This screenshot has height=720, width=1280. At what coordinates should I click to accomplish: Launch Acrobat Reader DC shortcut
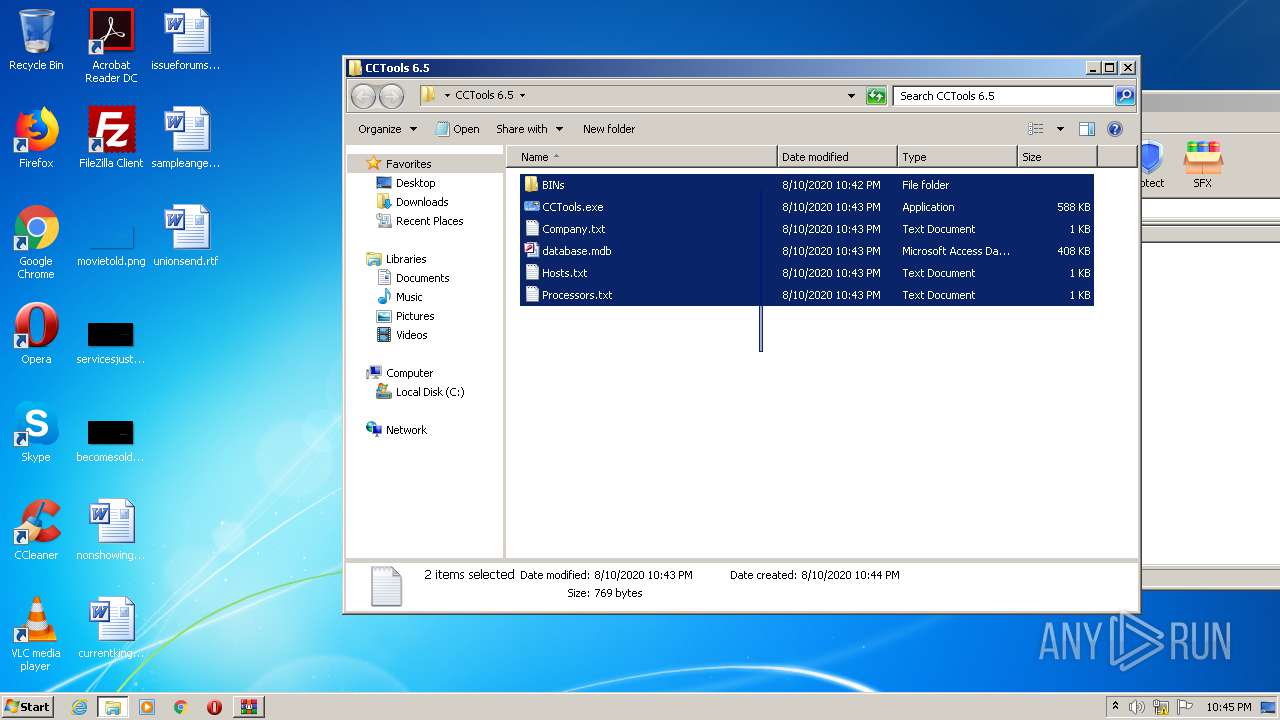(x=111, y=46)
